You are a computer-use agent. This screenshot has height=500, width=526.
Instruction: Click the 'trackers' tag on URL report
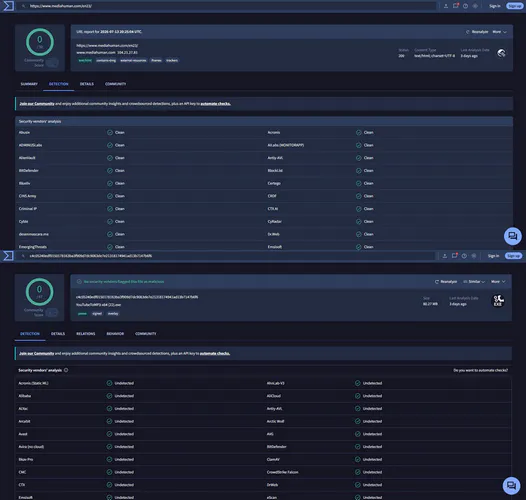(x=172, y=60)
